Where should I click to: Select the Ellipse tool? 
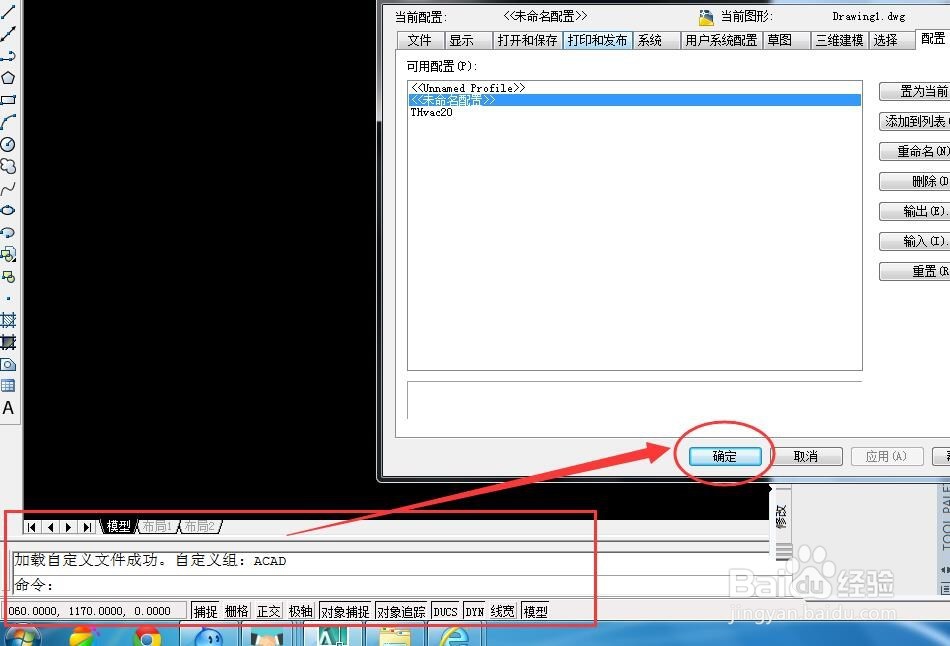click(x=8, y=210)
